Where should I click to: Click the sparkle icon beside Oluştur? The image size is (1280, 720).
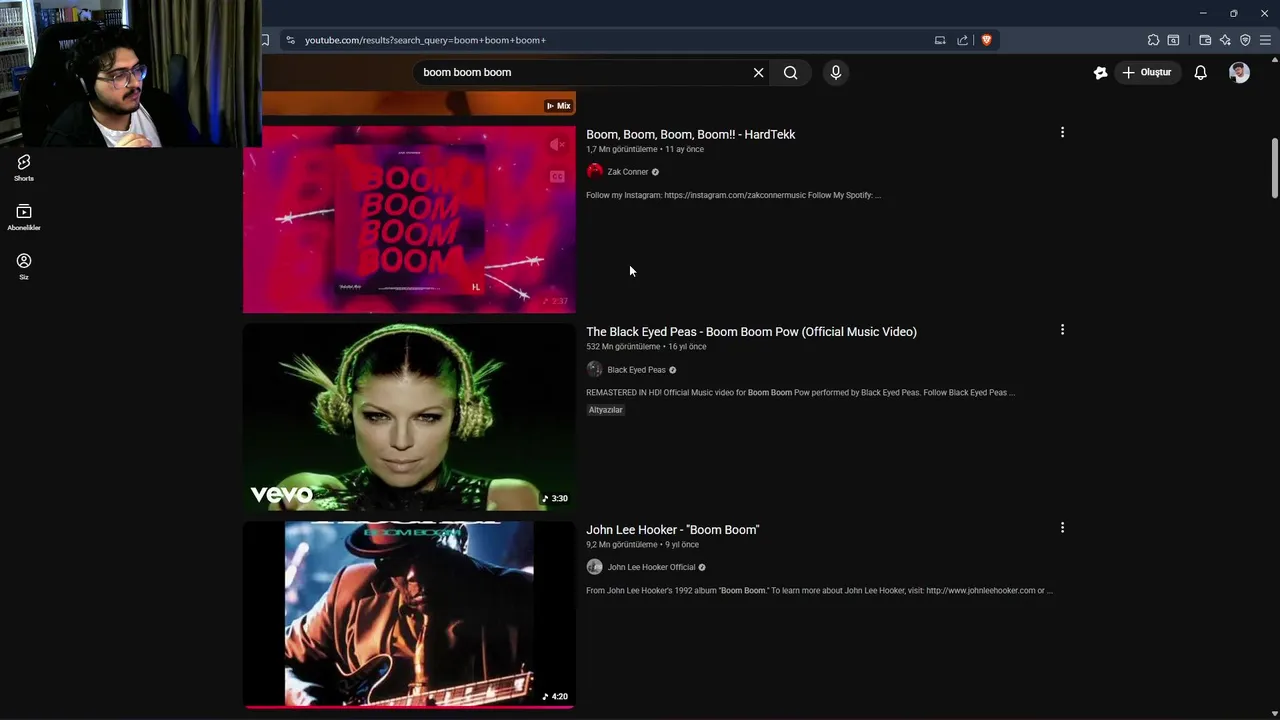tap(1100, 72)
